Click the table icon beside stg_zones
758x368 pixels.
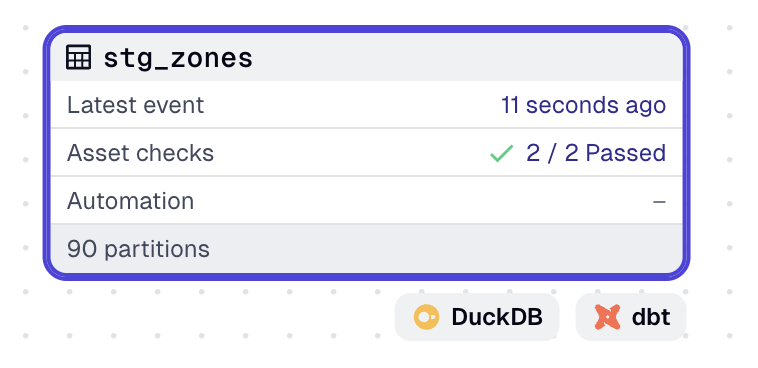pyautogui.click(x=78, y=58)
